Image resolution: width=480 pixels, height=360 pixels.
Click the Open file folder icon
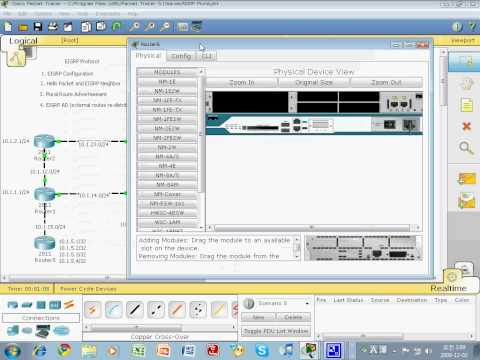[23, 27]
